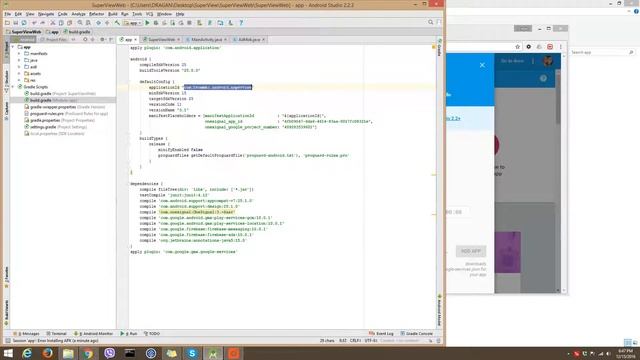Open the Refactor menu
This screenshot has width=640, height=360.
(97, 14)
